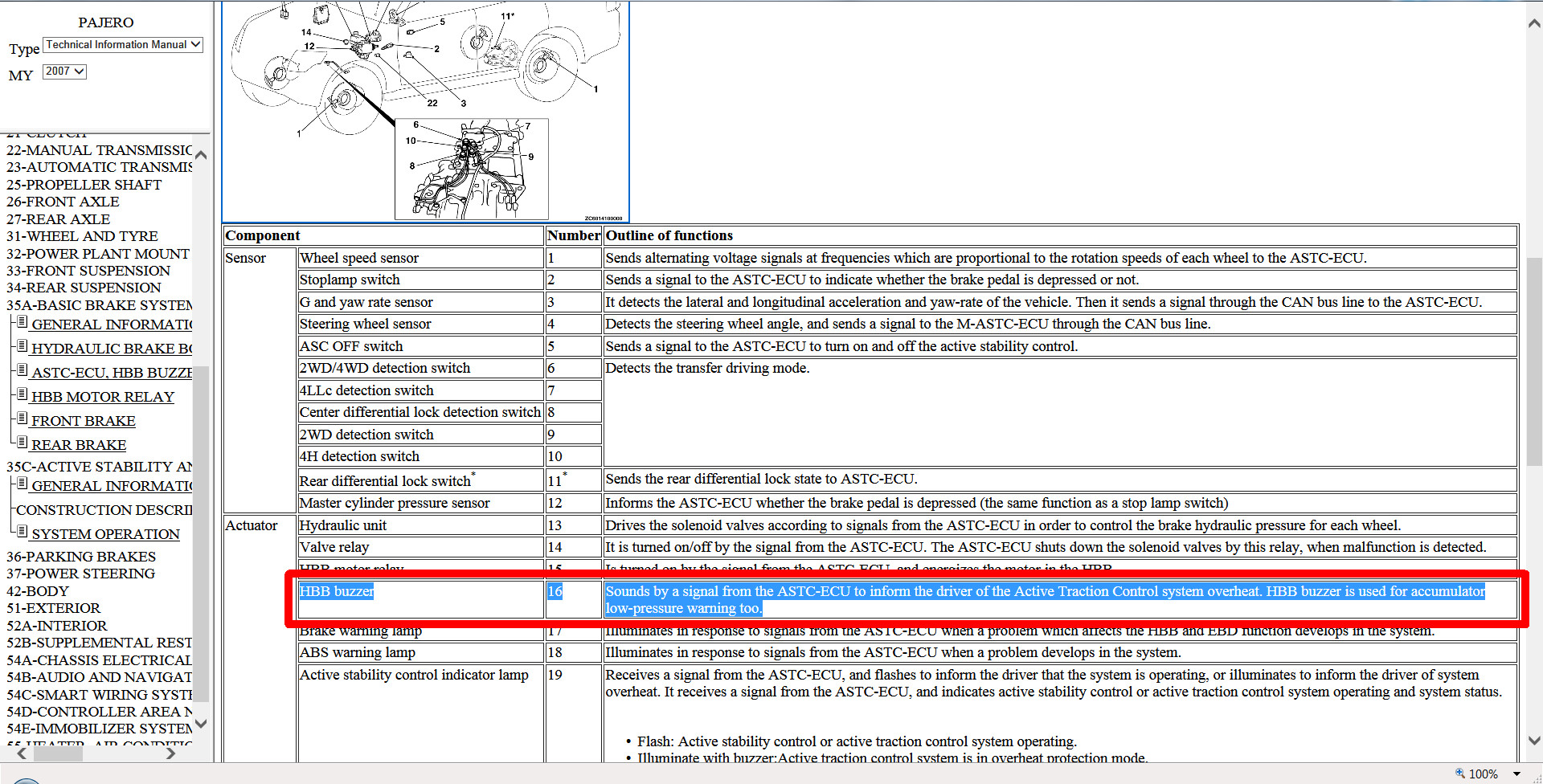The image size is (1543, 784).
Task: Click page icon beside FRONT BRAKE entry
Action: tap(23, 419)
